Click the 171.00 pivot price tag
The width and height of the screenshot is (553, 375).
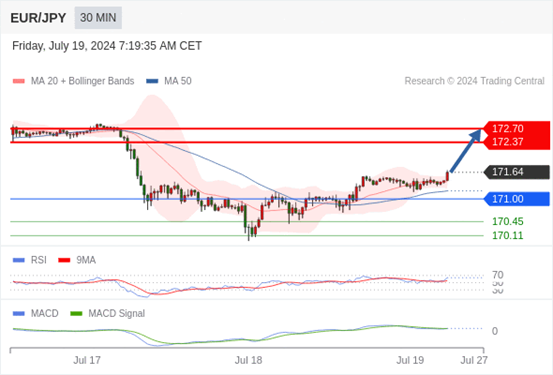516,199
